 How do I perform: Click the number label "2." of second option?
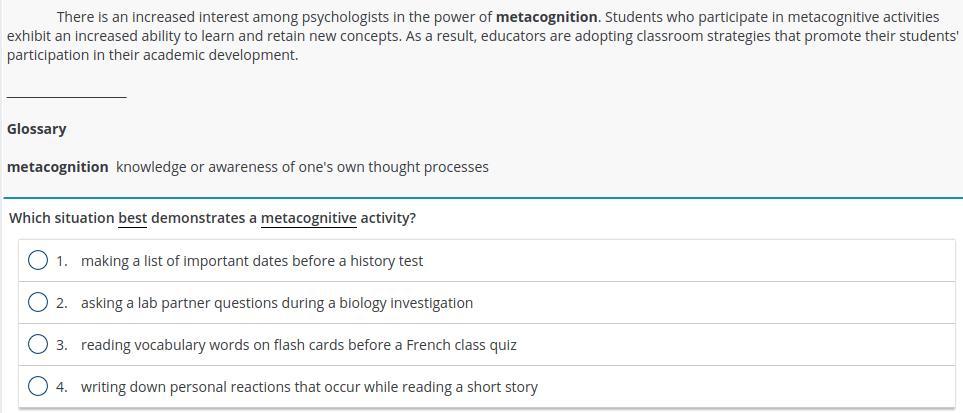point(62,303)
